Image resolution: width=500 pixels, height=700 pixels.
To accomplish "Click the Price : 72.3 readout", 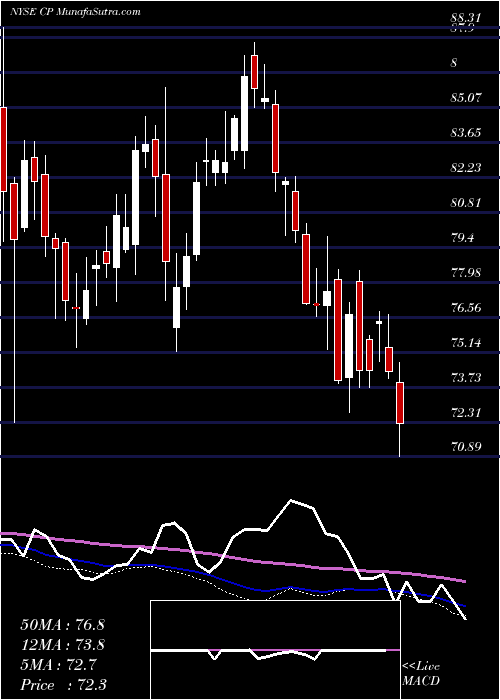I will click(62, 685).
